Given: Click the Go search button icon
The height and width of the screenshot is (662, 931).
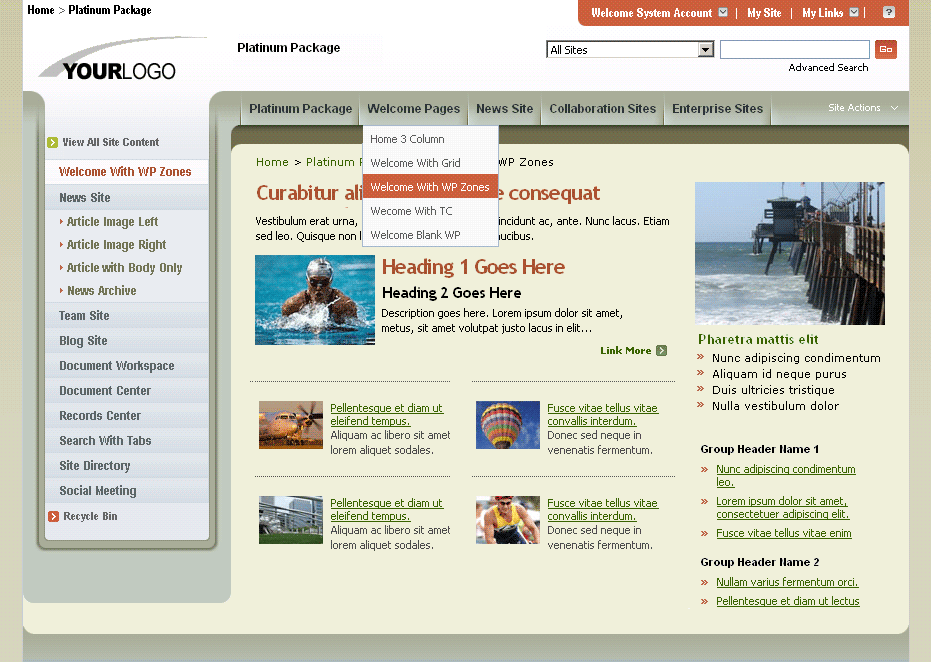Looking at the screenshot, I should click(x=885, y=49).
